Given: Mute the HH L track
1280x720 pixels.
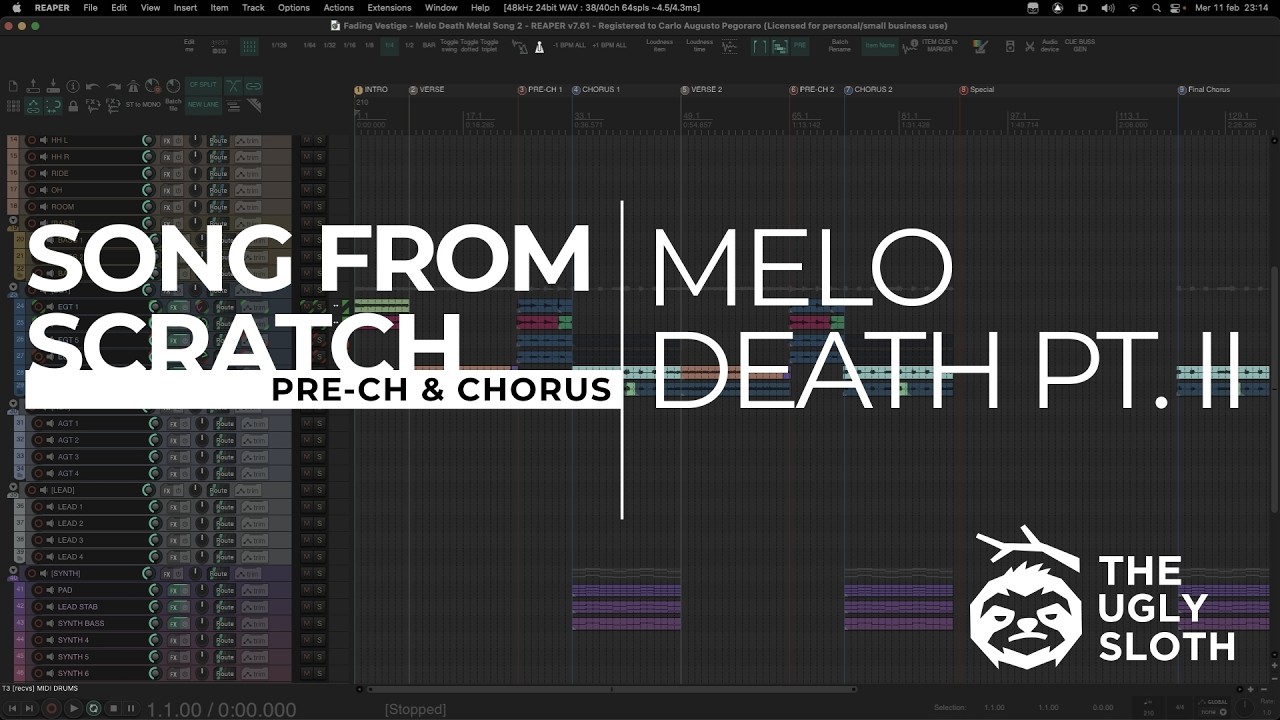Looking at the screenshot, I should (x=307, y=140).
